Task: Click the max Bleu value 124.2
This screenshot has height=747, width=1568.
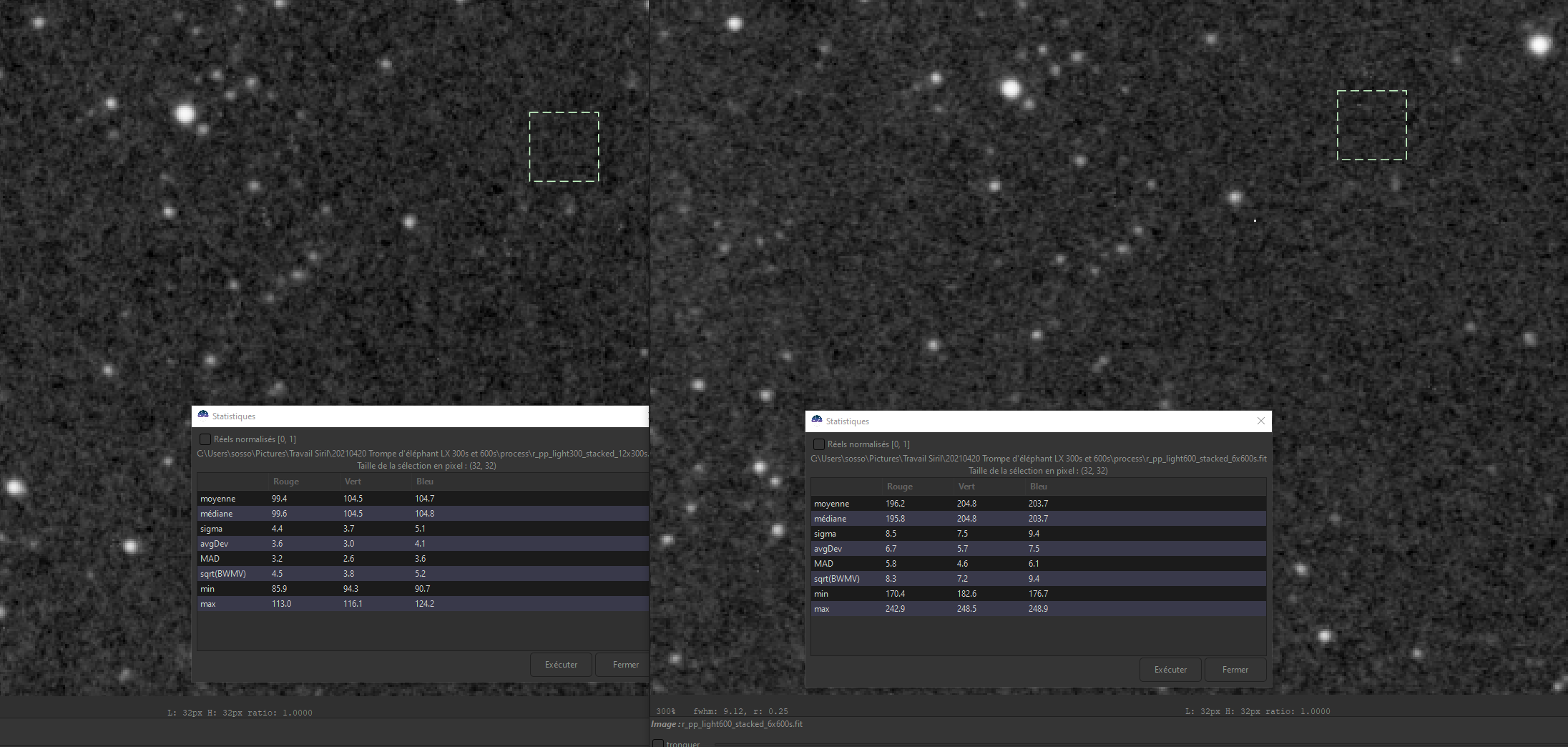Action: click(424, 604)
